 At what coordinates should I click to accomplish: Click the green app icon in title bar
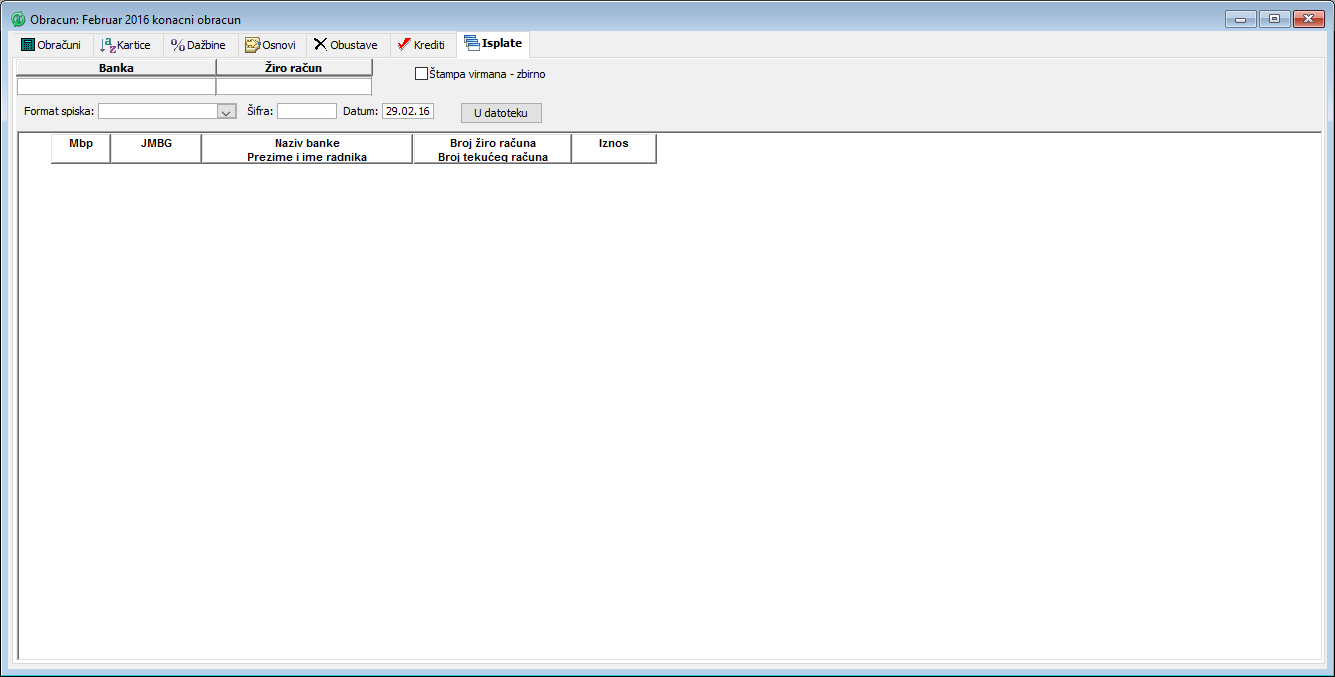(17, 19)
